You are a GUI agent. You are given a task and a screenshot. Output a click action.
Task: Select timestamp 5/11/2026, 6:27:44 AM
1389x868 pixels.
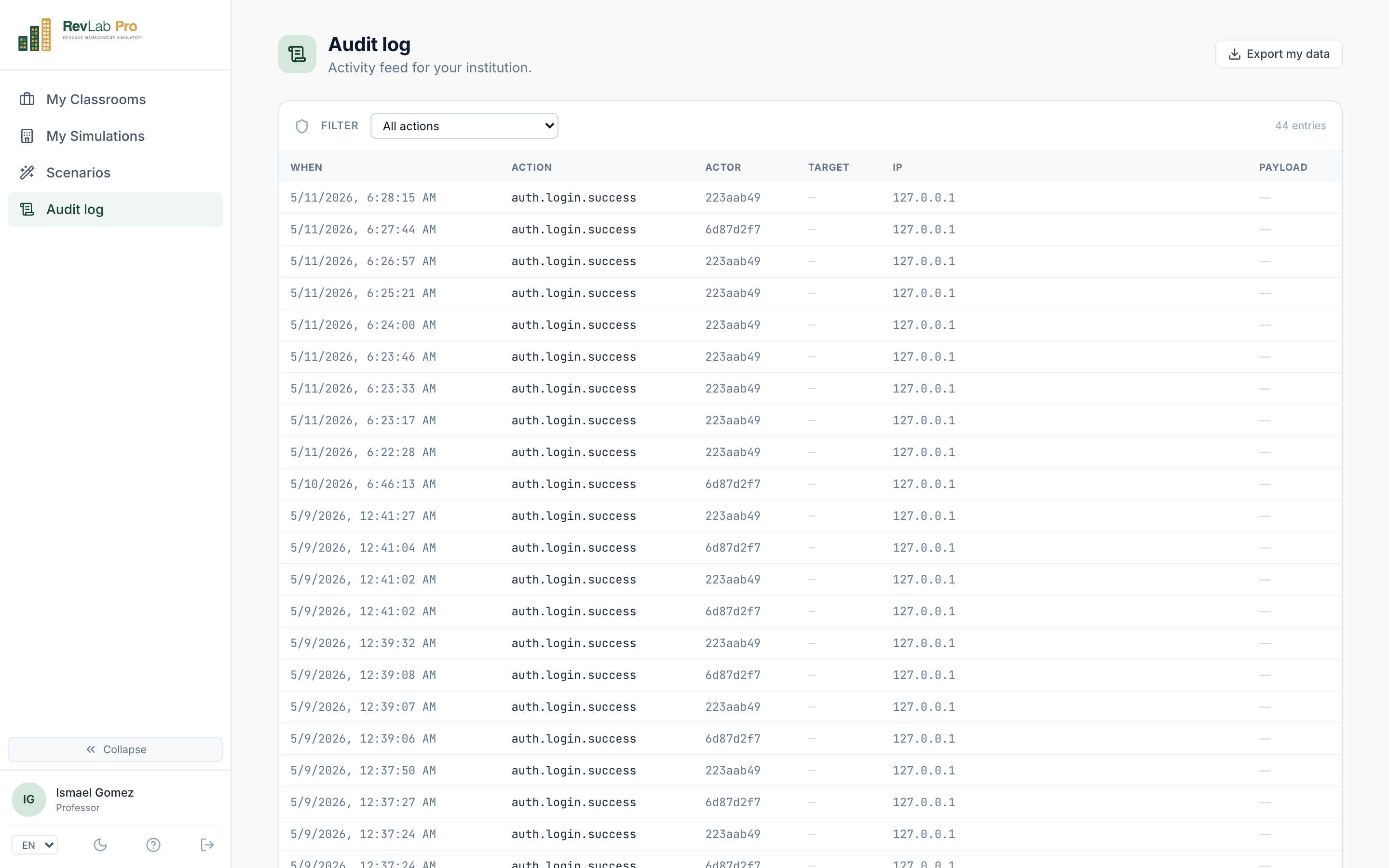(363, 230)
